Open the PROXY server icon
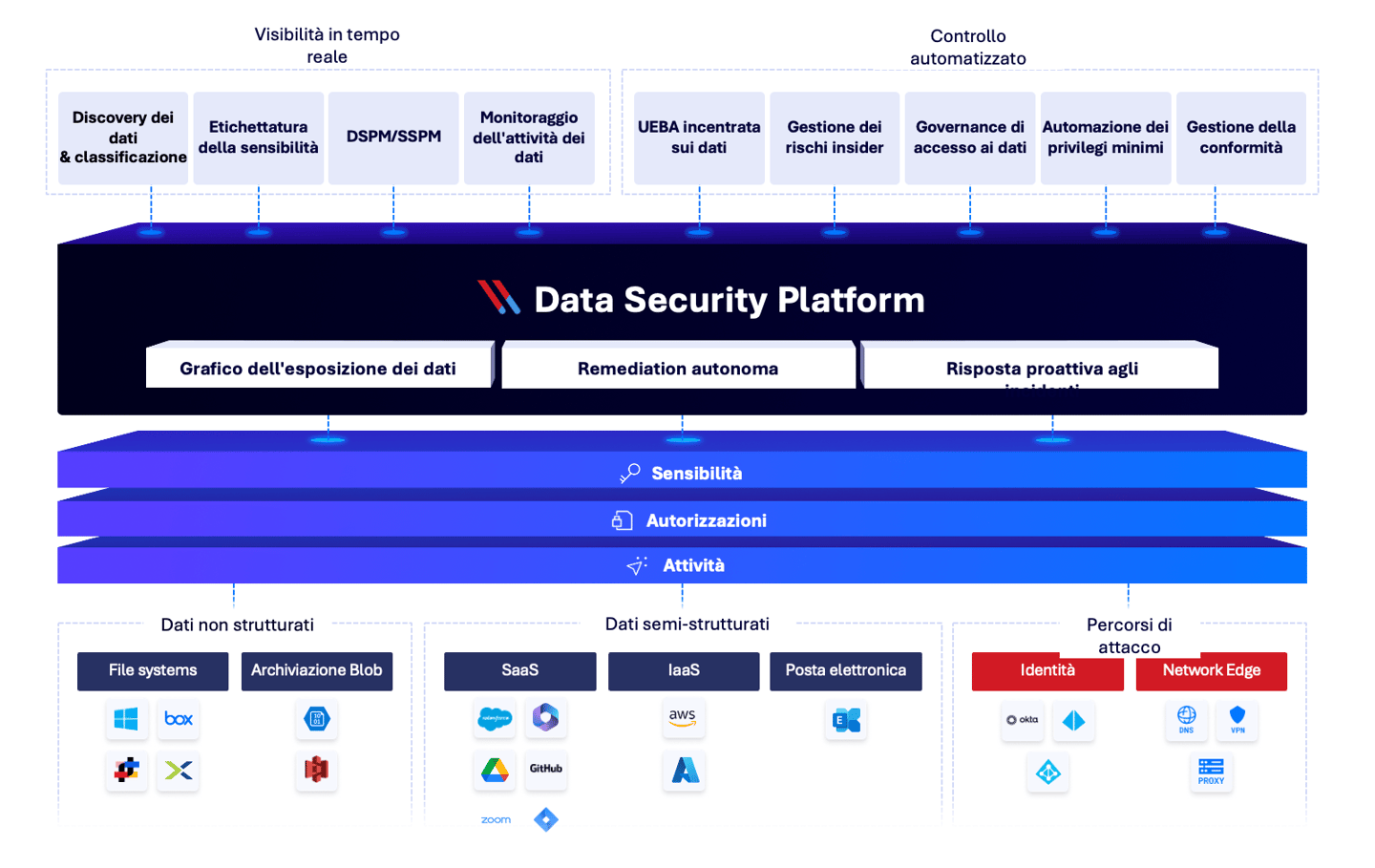 [1211, 773]
